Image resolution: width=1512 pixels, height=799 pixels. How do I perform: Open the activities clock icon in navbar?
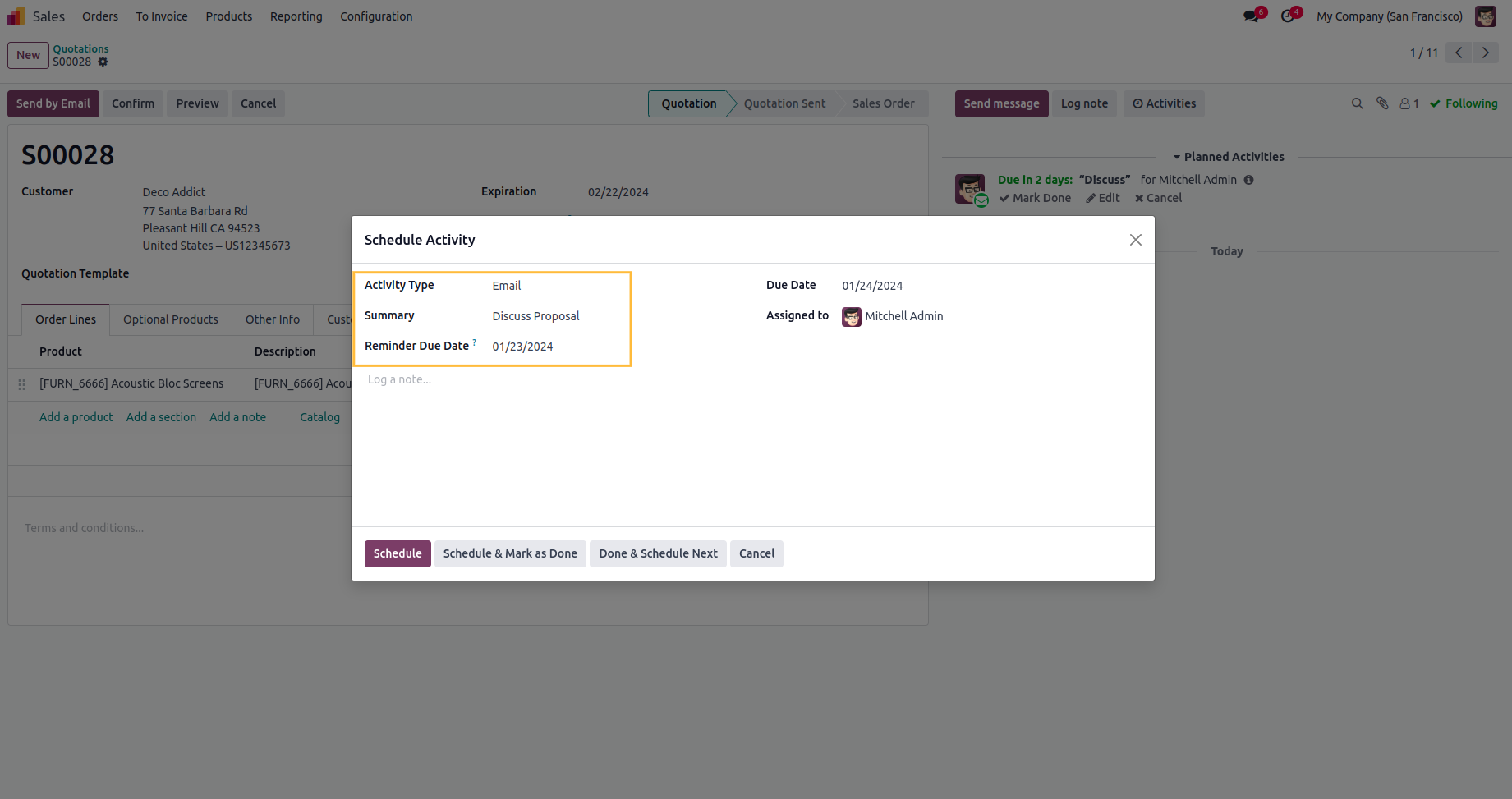(1288, 16)
